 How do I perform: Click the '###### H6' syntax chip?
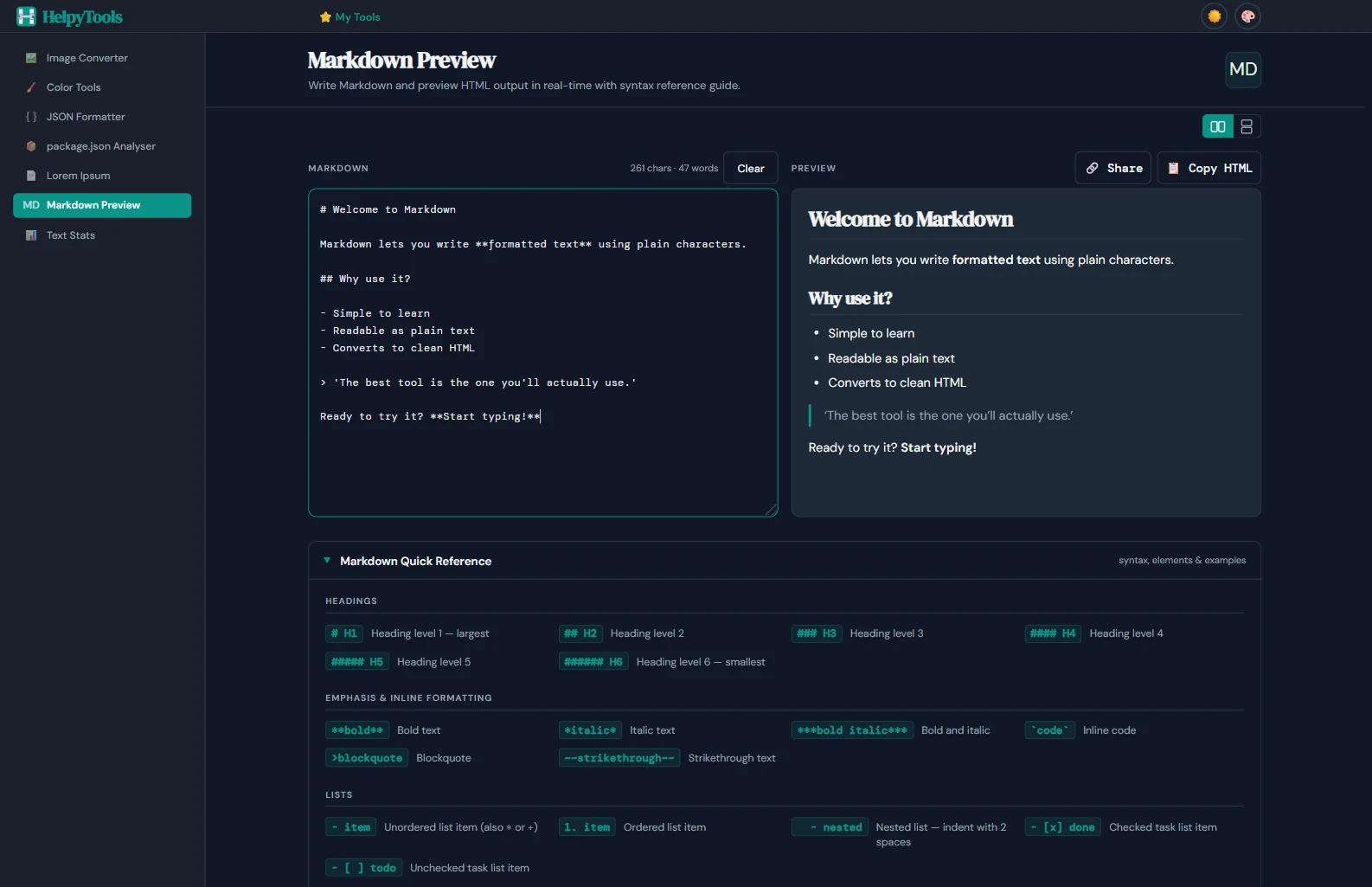(593, 662)
